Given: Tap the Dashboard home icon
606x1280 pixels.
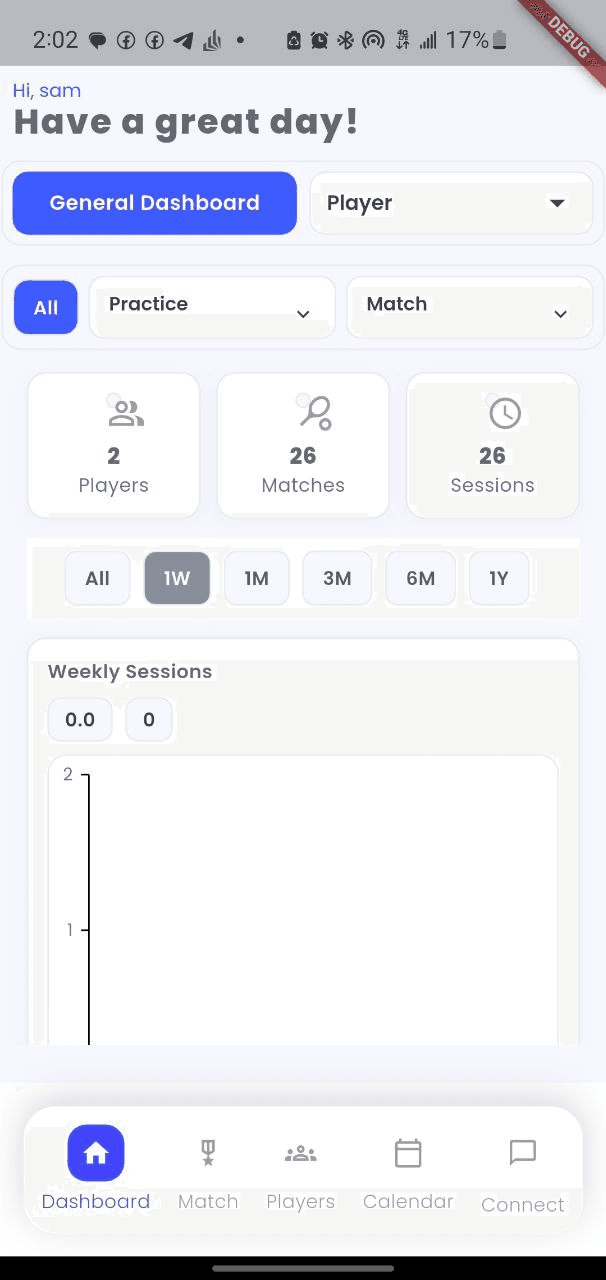Looking at the screenshot, I should pyautogui.click(x=96, y=1152).
